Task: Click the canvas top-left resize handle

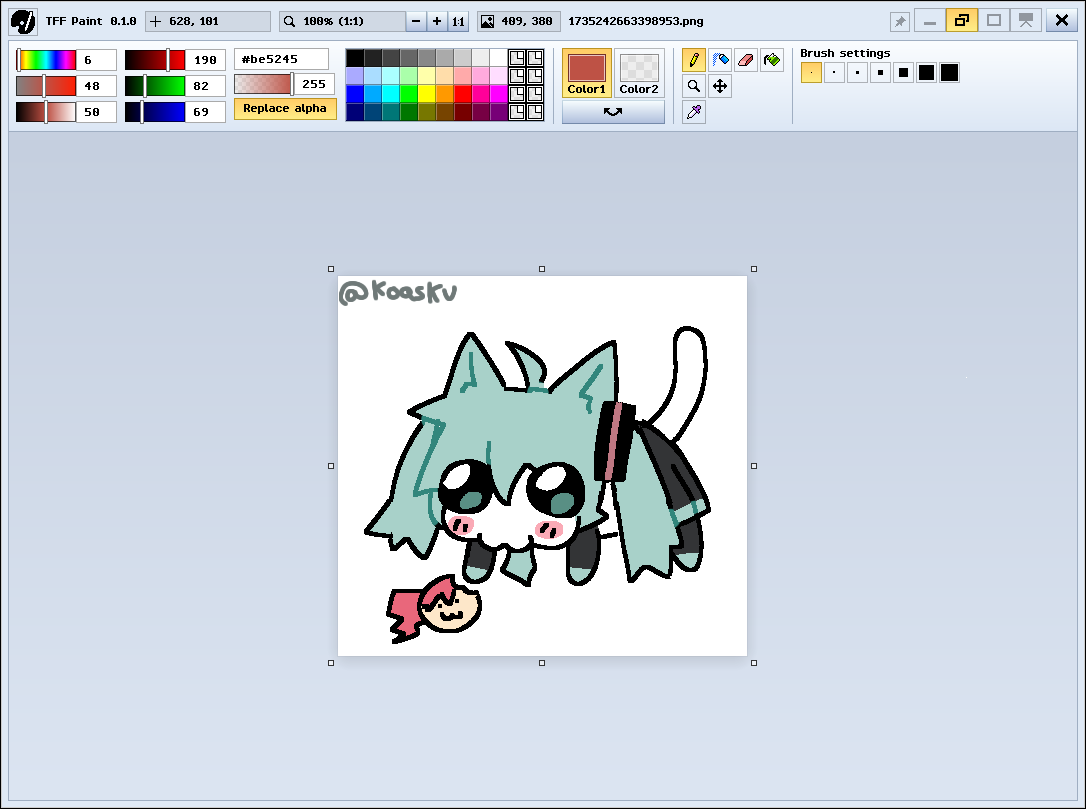Action: [331, 269]
